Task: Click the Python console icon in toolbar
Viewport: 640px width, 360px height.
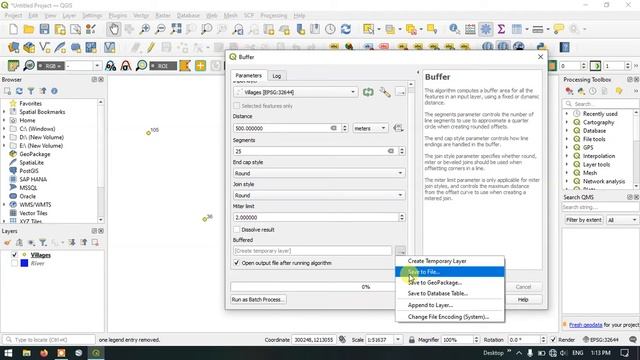Action: [x=541, y=47]
